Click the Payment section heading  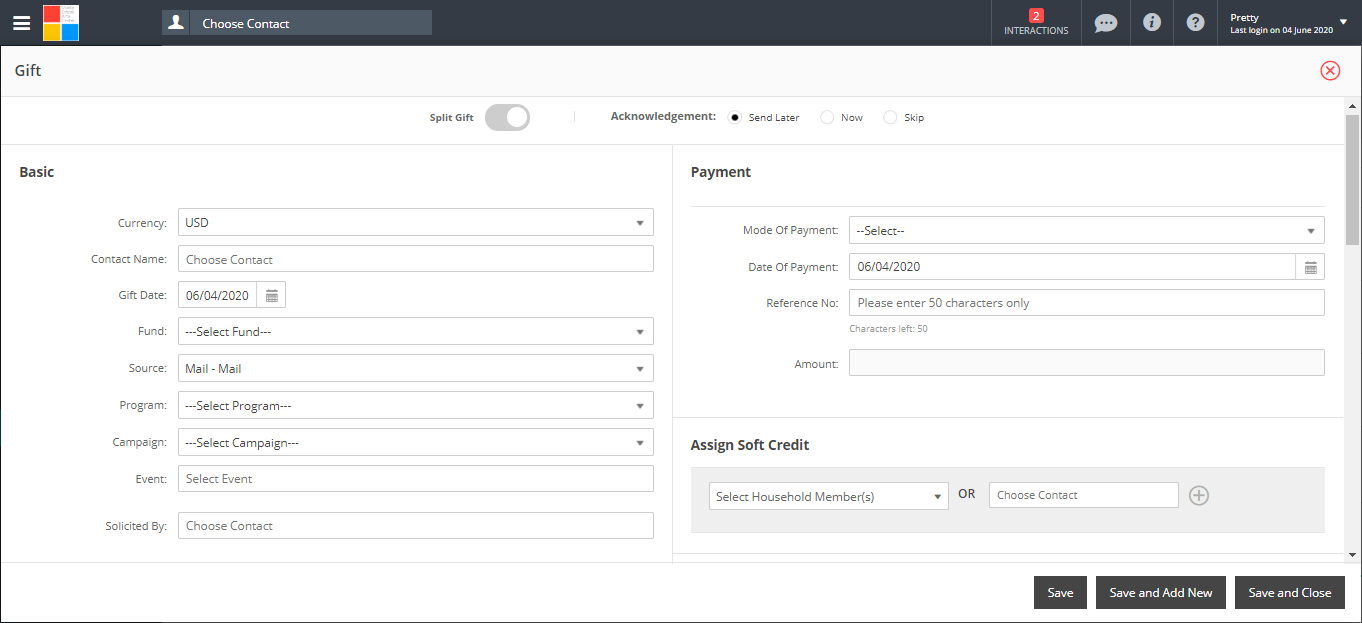click(721, 172)
